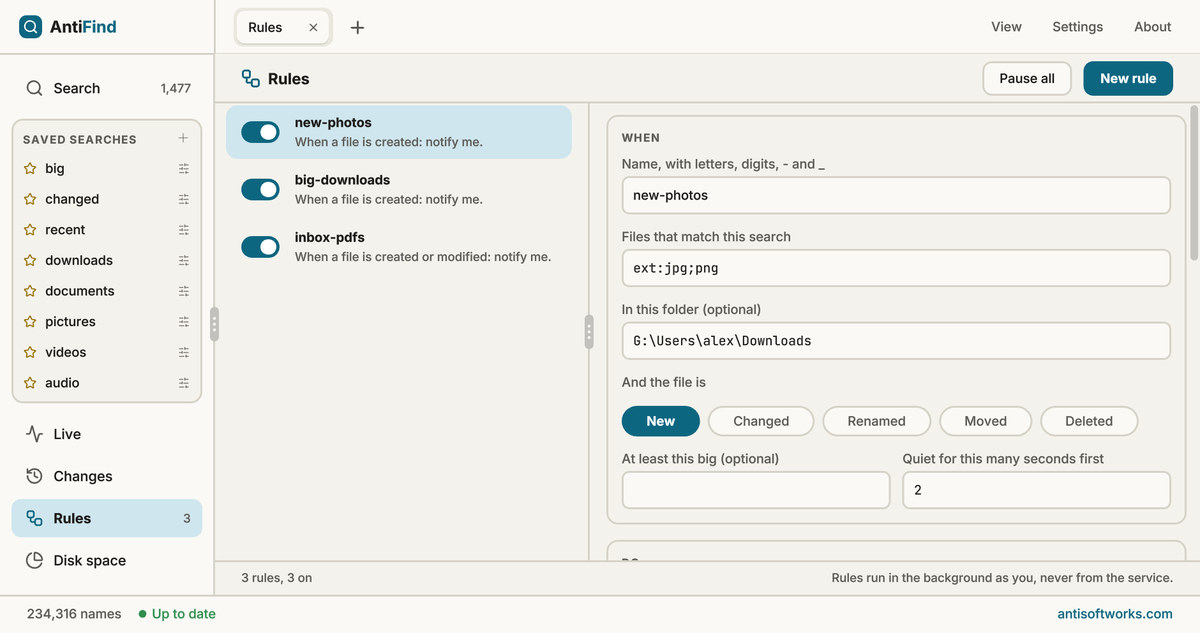The image size is (1200, 633).
Task: Click the star icon next to changed
Action: [x=30, y=199]
